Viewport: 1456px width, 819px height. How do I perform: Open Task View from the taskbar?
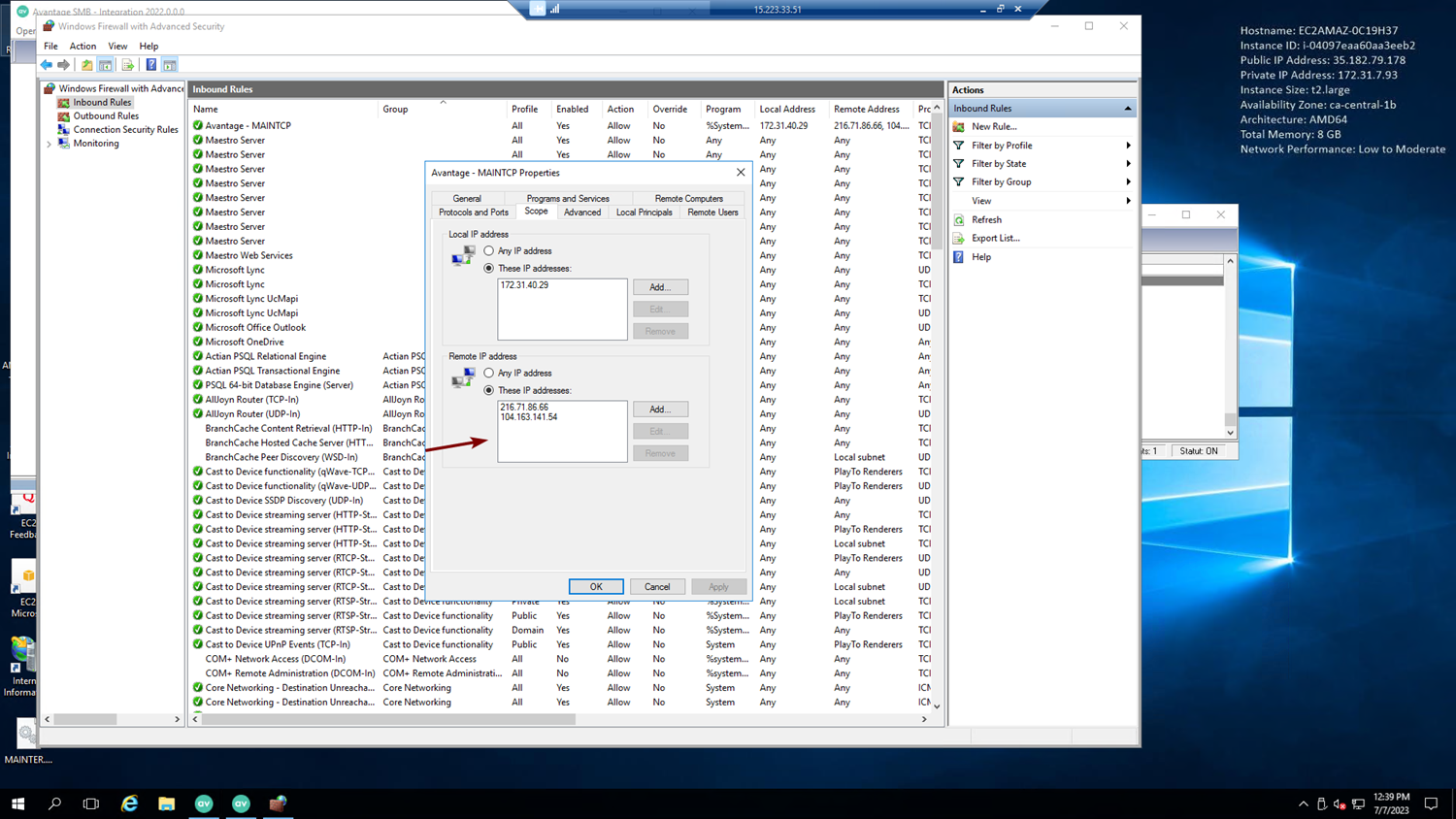coord(91,803)
